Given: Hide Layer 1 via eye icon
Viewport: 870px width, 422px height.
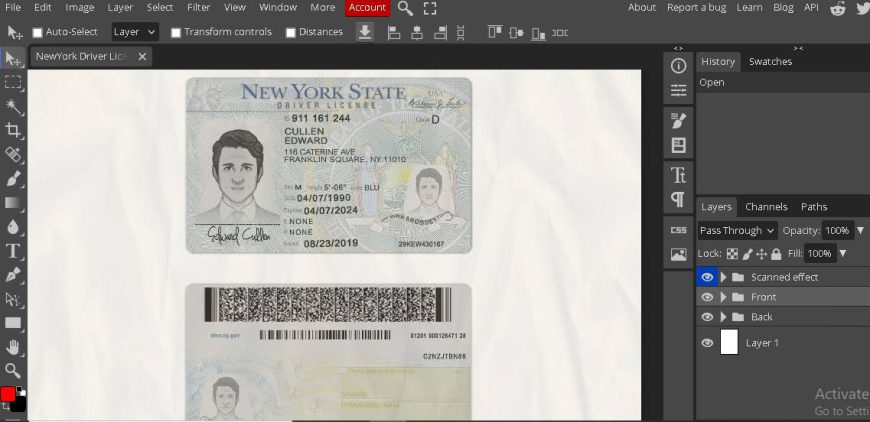Looking at the screenshot, I should pyautogui.click(x=707, y=343).
